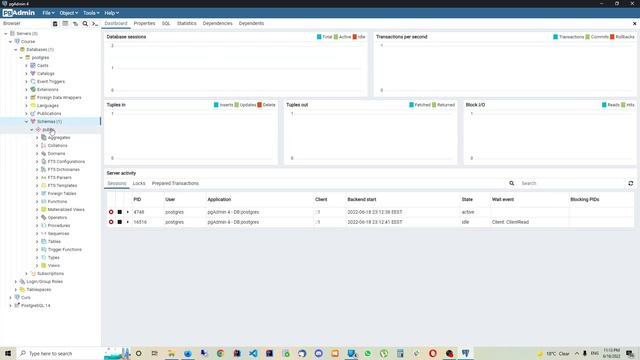640x360 pixels.
Task: Select the Sessions tab in Server activity
Action: click(x=117, y=184)
